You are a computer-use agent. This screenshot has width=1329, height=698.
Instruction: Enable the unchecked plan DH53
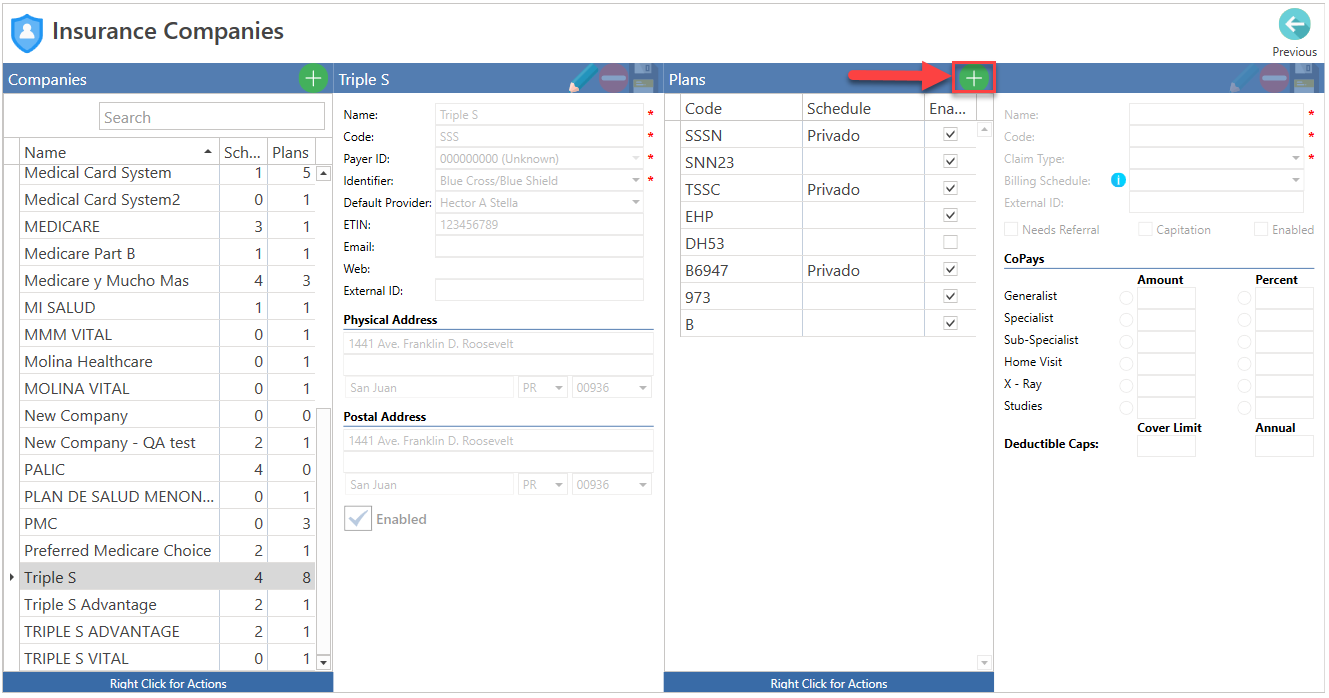(x=951, y=242)
